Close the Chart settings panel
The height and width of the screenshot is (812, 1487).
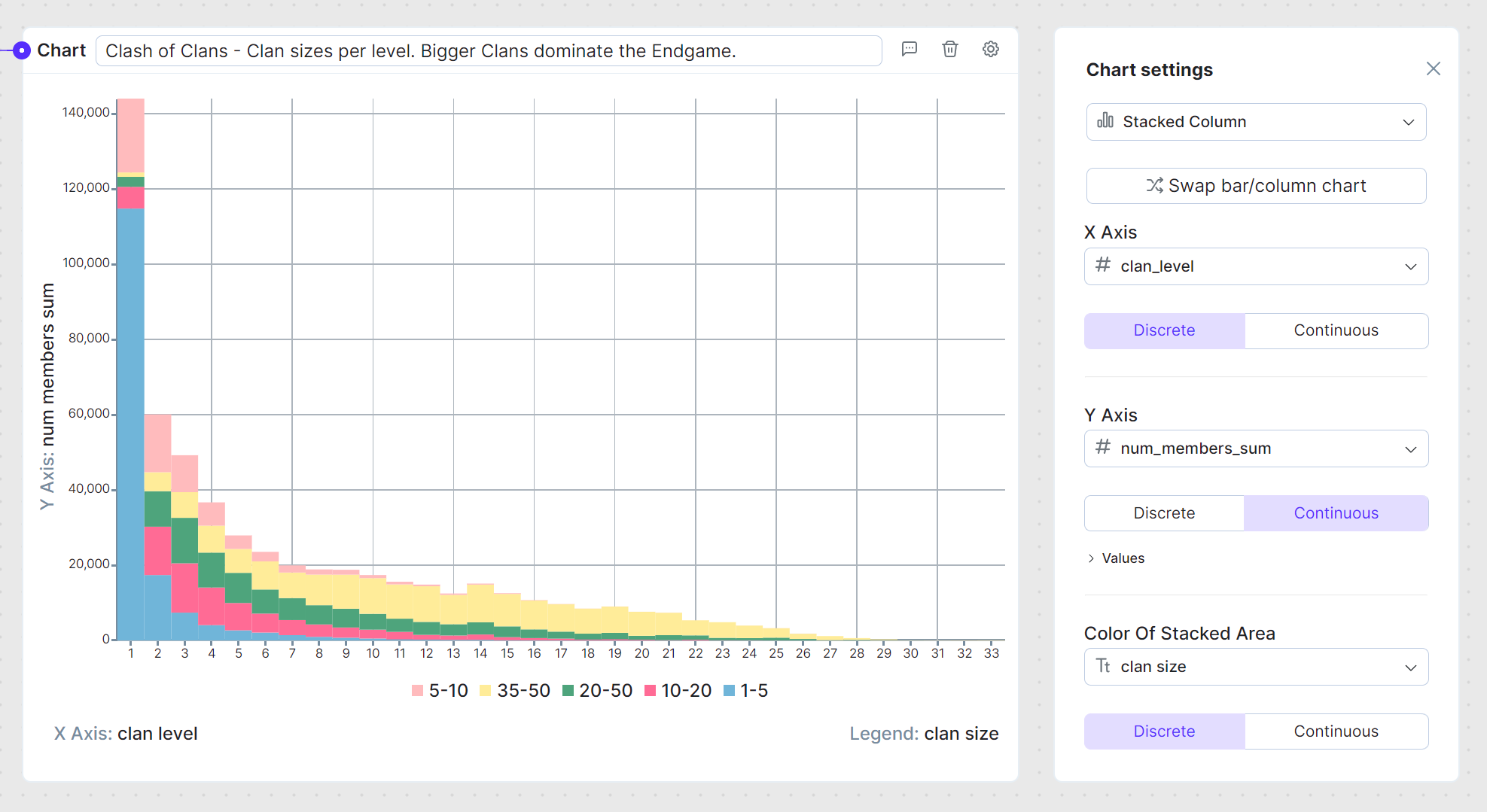(x=1433, y=69)
